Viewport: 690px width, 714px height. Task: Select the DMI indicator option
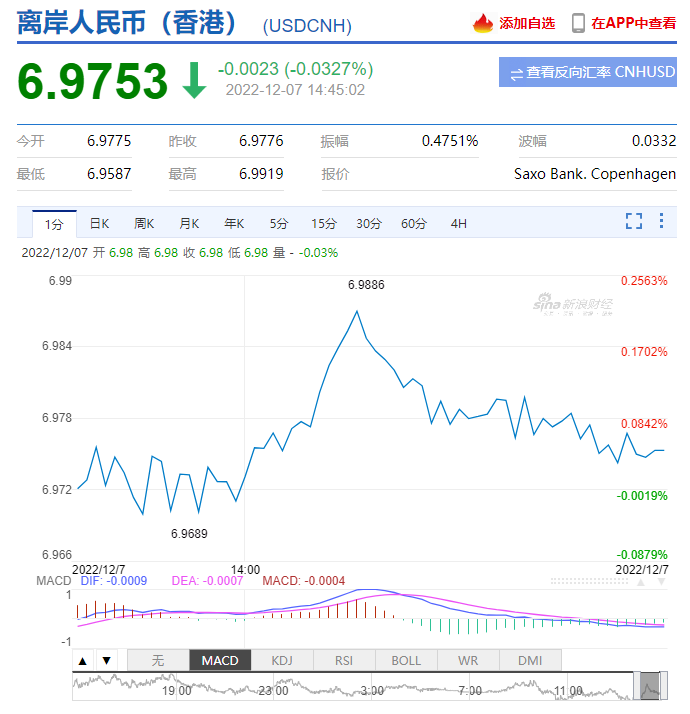coord(530,660)
